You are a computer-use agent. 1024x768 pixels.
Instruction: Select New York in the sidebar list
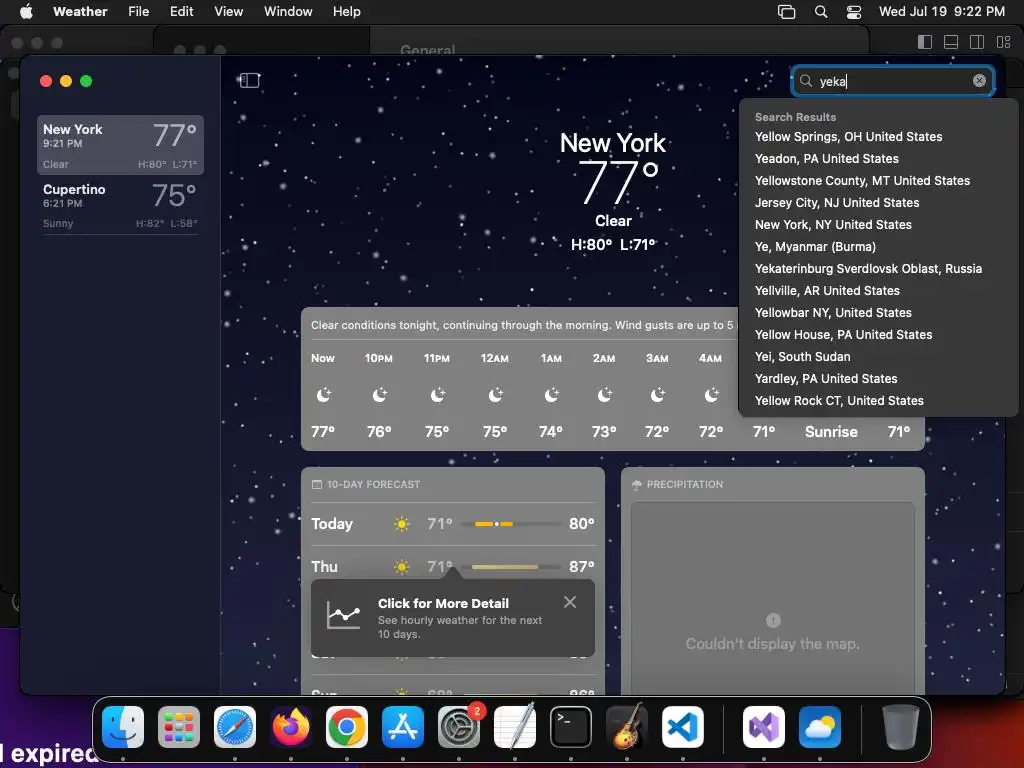(x=120, y=145)
